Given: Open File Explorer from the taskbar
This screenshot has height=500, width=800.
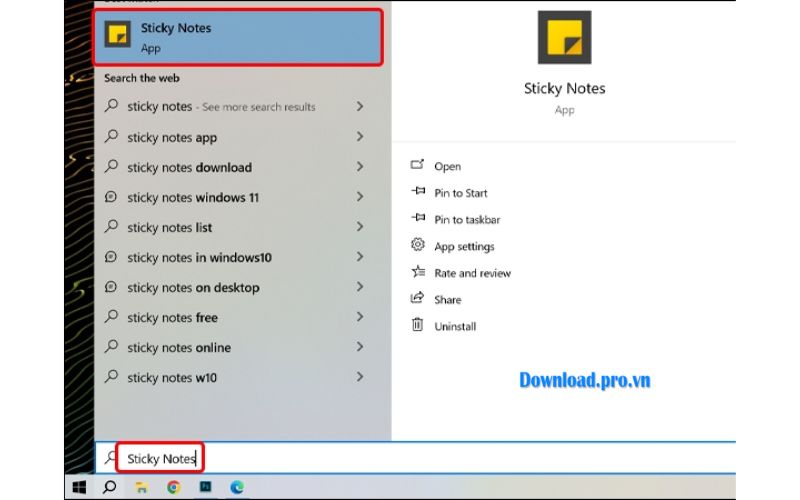Looking at the screenshot, I should click(141, 487).
